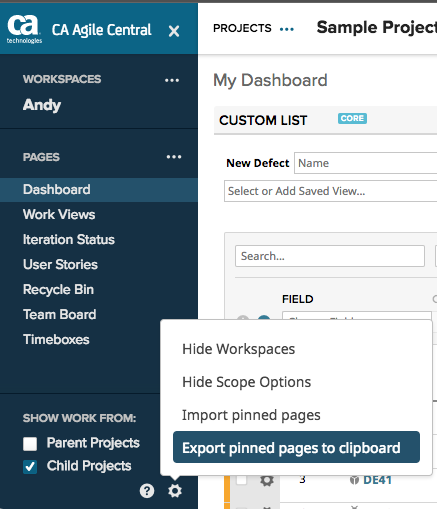The width and height of the screenshot is (437, 509).
Task: Click the New Defect Name field
Action: click(x=365, y=163)
